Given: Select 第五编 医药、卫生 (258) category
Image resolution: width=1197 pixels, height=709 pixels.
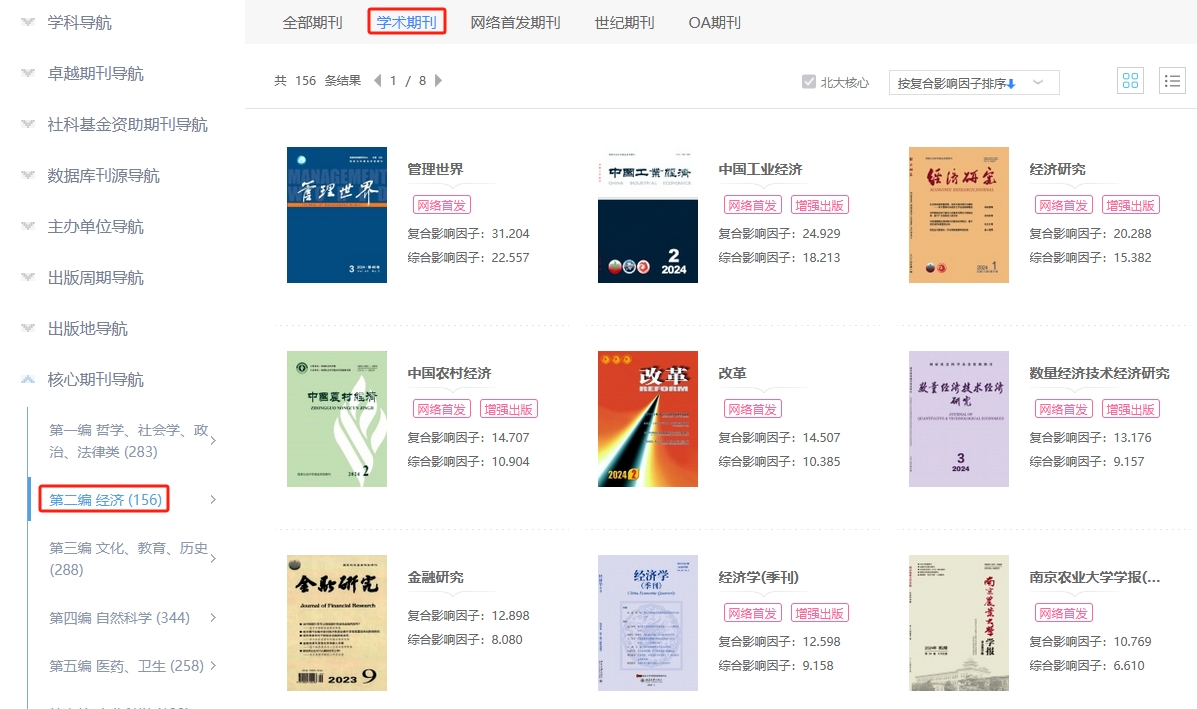Looking at the screenshot, I should (x=126, y=666).
